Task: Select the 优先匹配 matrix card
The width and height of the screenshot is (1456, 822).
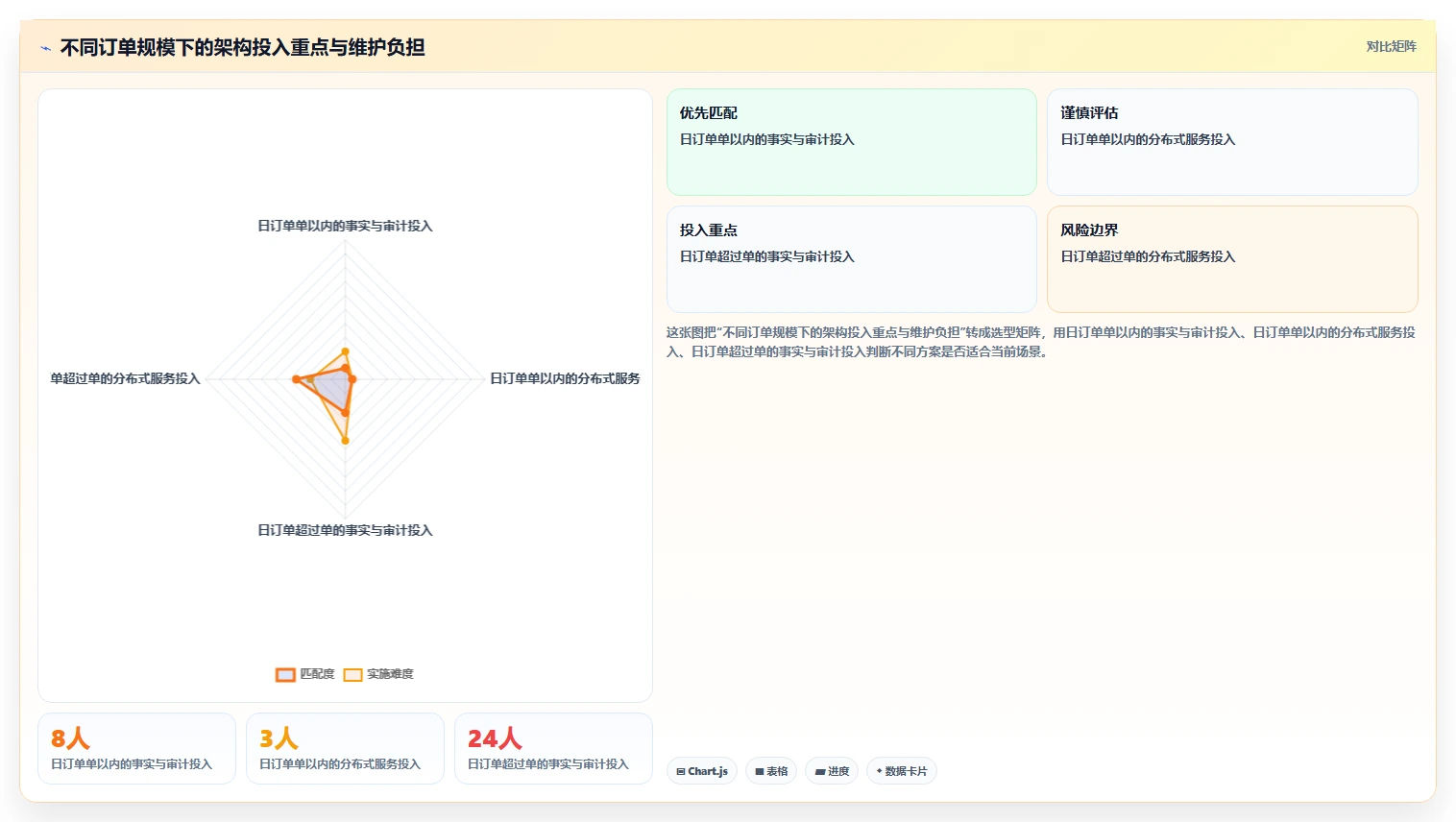Action: pyautogui.click(x=852, y=142)
